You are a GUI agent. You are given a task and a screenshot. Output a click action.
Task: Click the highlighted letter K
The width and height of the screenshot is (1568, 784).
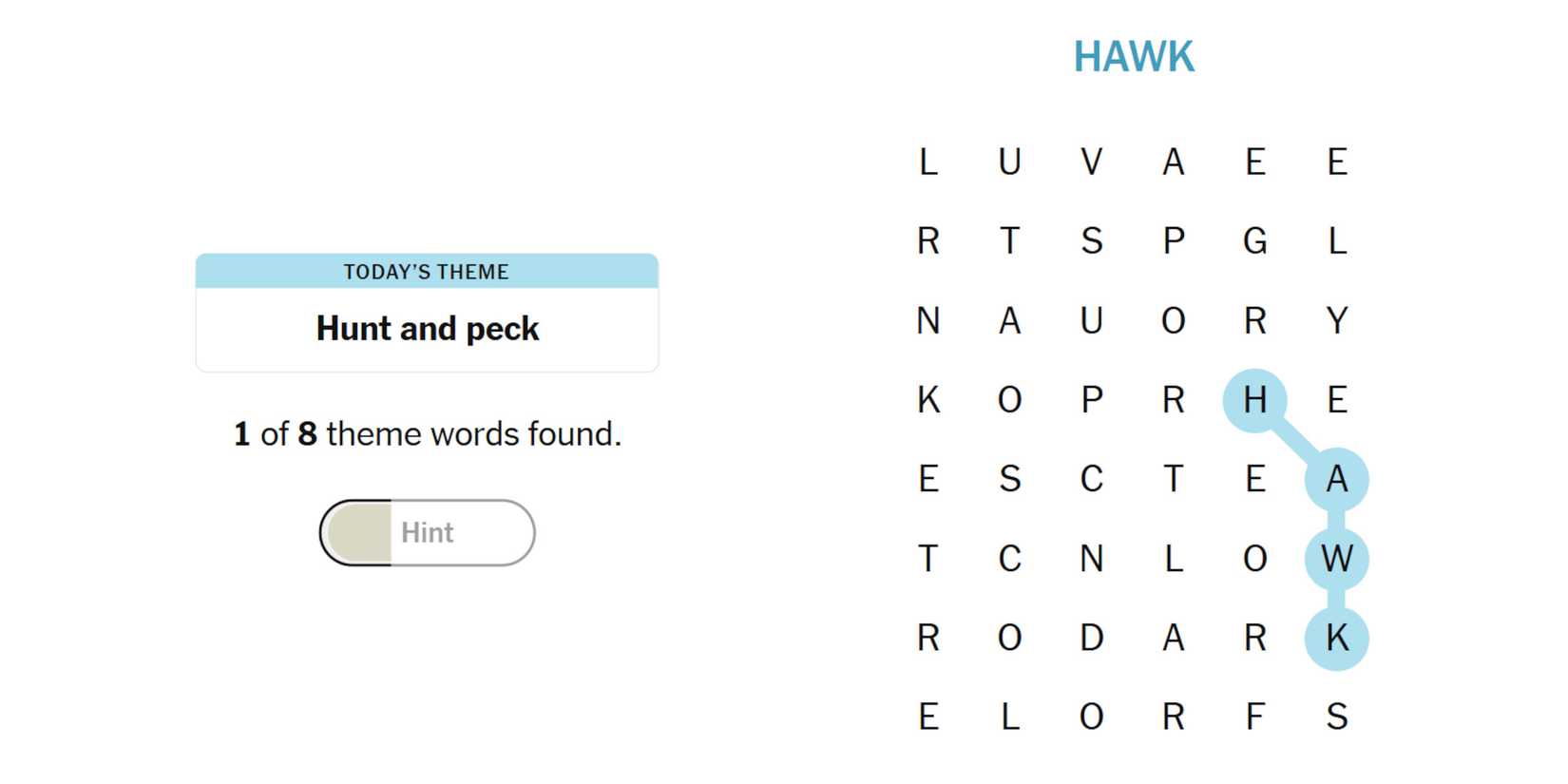(x=1336, y=638)
